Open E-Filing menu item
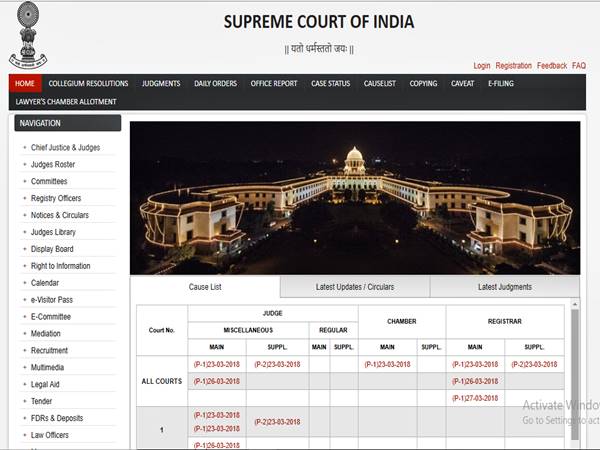The width and height of the screenshot is (600, 450). (501, 83)
